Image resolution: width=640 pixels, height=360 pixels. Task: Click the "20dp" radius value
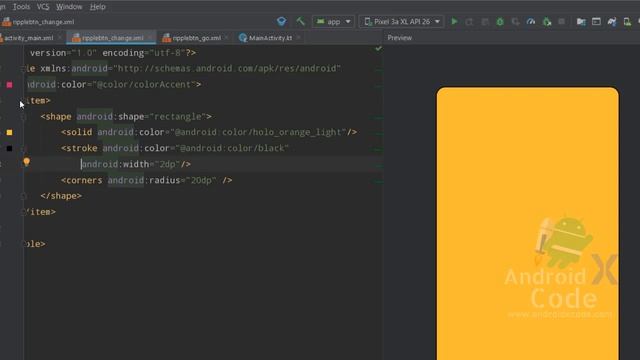click(x=201, y=180)
